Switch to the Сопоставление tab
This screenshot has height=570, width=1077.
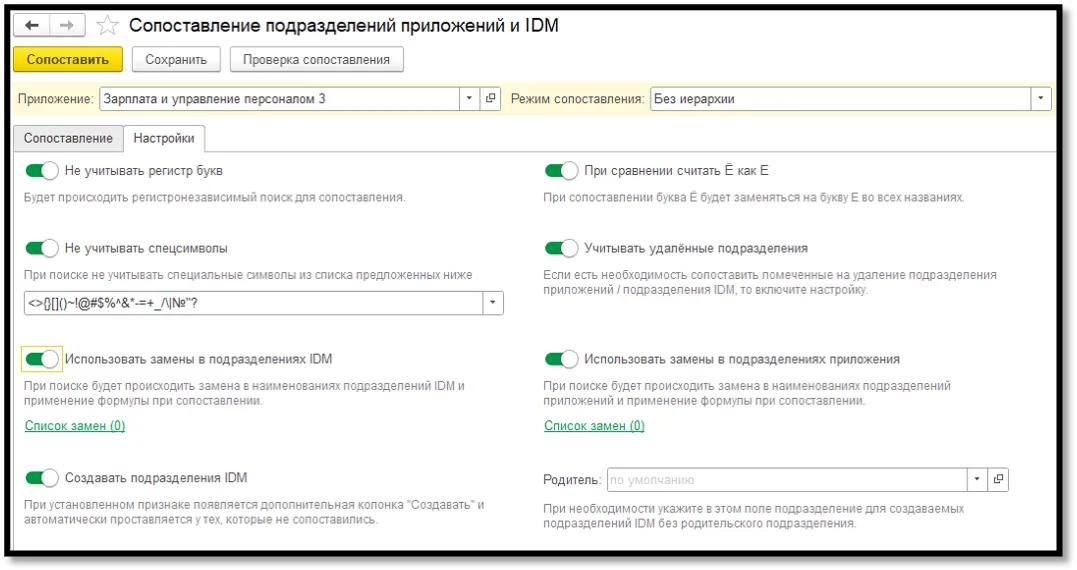tap(68, 138)
